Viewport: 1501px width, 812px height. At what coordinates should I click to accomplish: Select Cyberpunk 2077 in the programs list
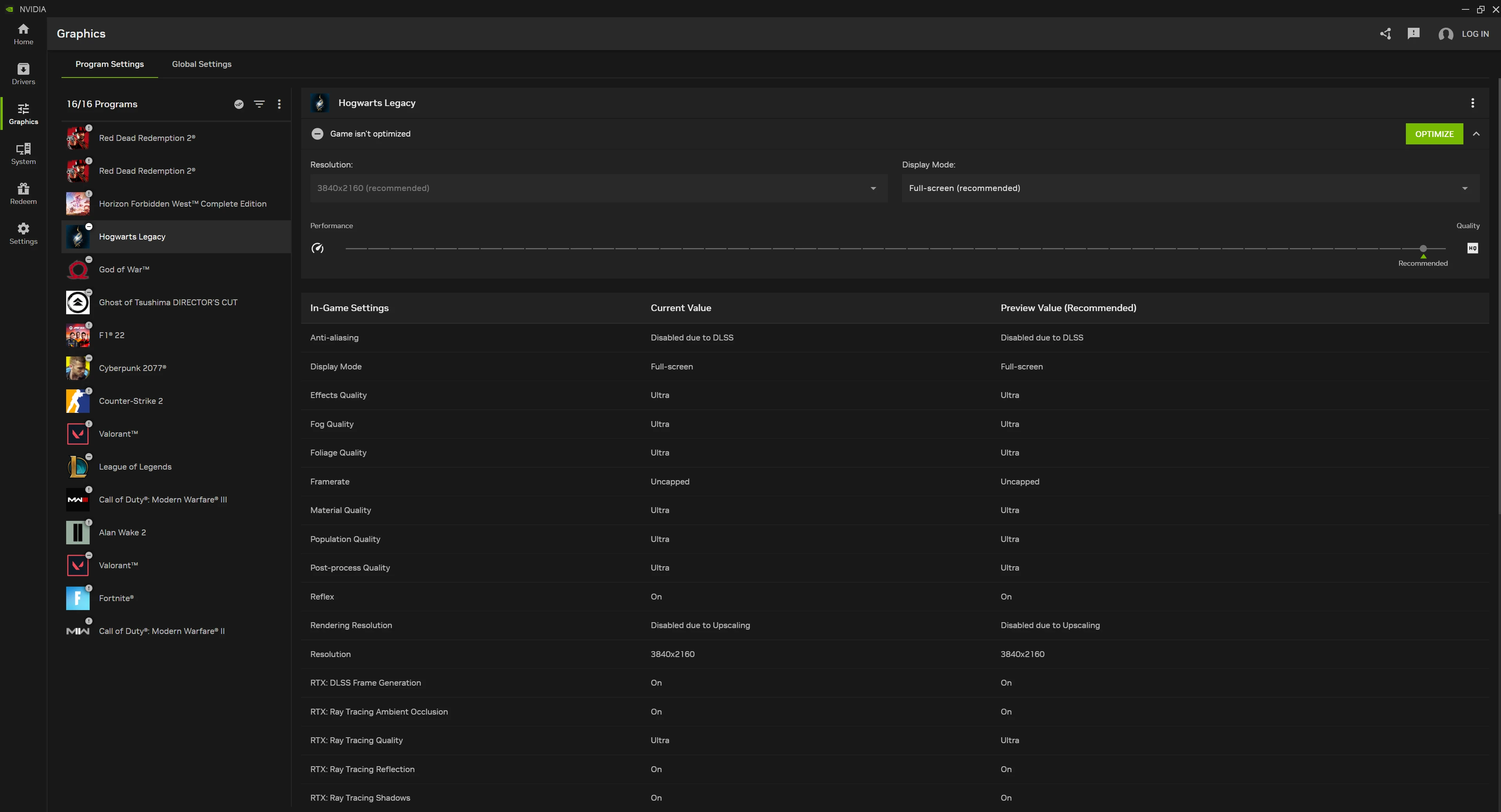pyautogui.click(x=132, y=368)
